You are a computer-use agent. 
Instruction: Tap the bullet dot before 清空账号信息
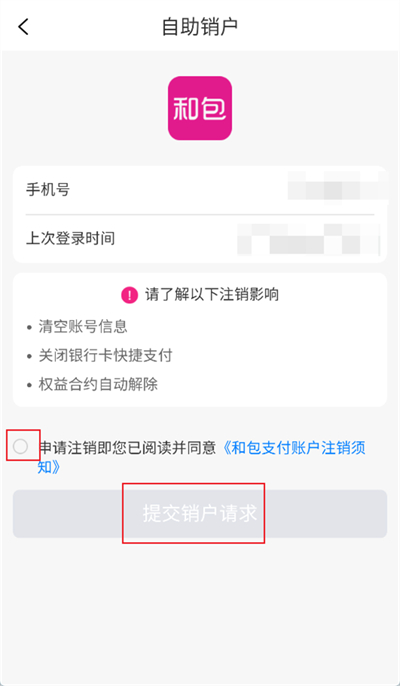(x=29, y=327)
